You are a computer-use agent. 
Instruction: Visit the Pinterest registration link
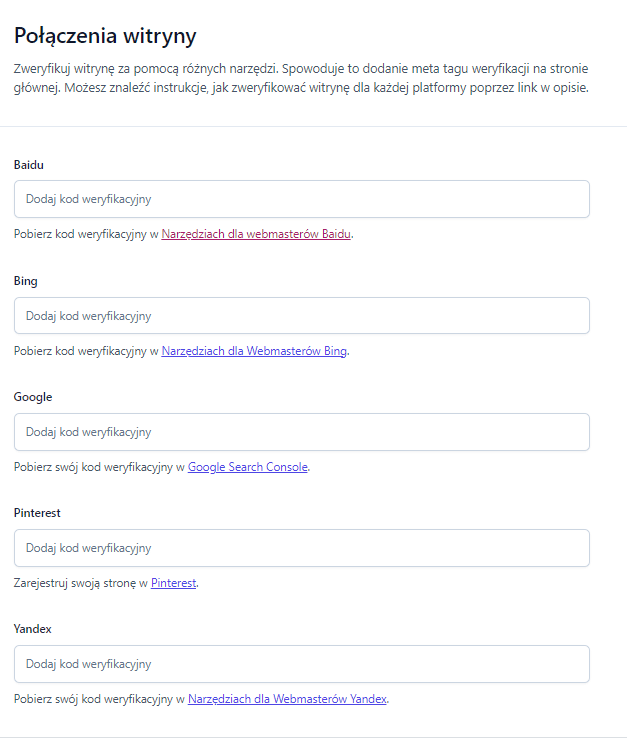tap(173, 583)
